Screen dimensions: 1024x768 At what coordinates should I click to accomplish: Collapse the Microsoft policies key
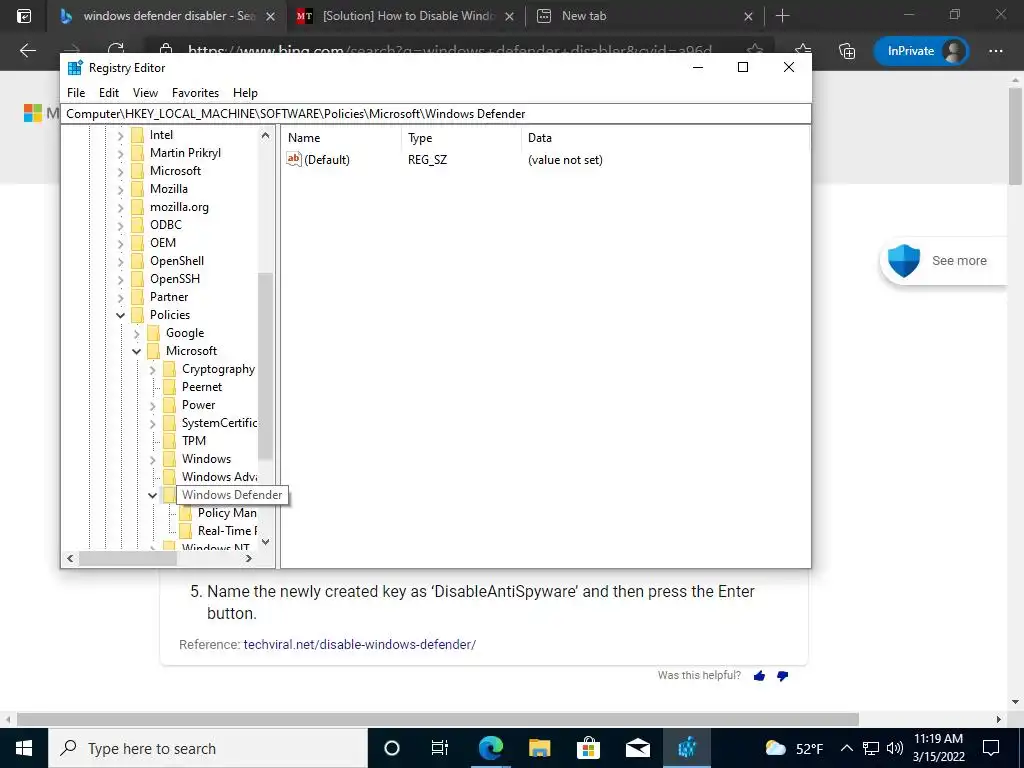click(x=136, y=351)
